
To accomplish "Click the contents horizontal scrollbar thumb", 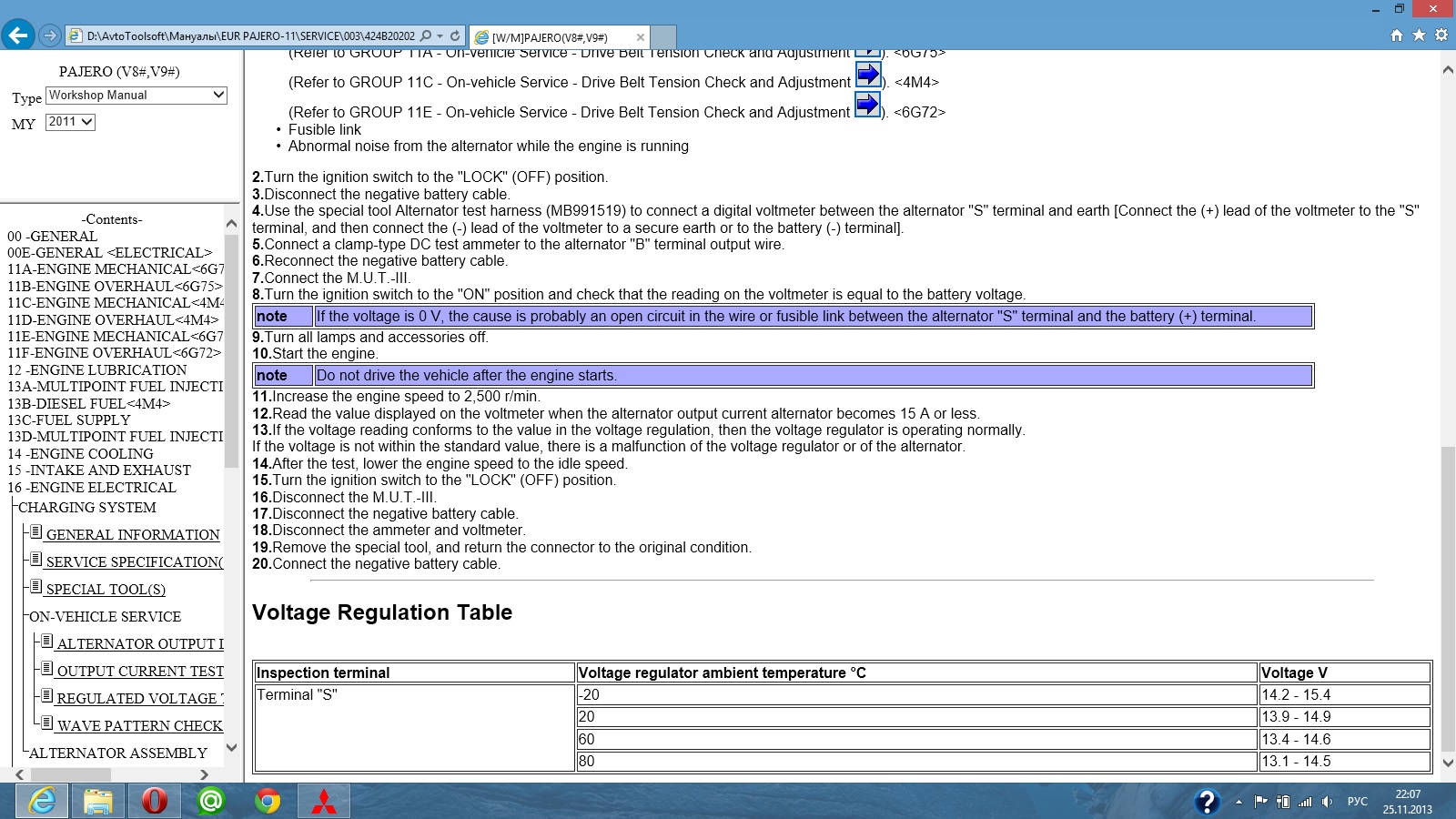I will (71, 774).
